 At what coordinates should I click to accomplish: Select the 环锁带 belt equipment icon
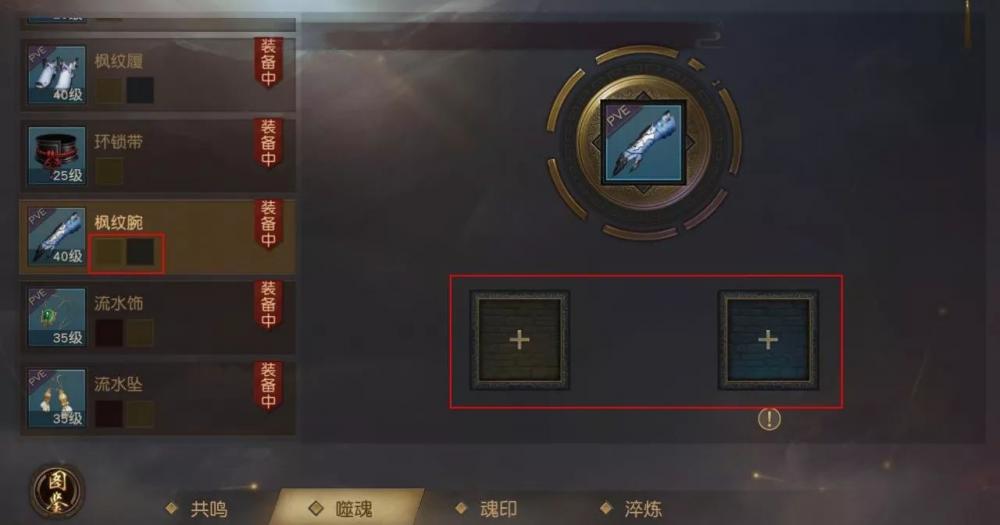pos(57,156)
